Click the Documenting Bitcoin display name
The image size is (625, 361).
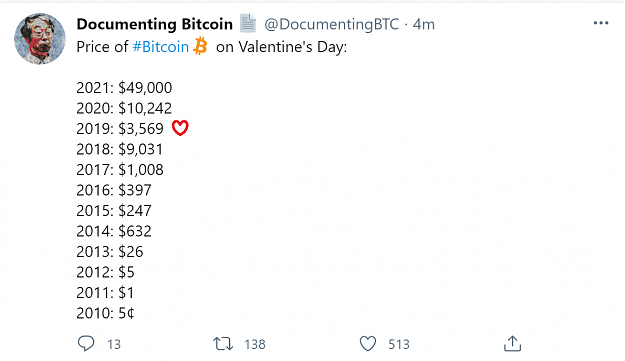point(155,24)
